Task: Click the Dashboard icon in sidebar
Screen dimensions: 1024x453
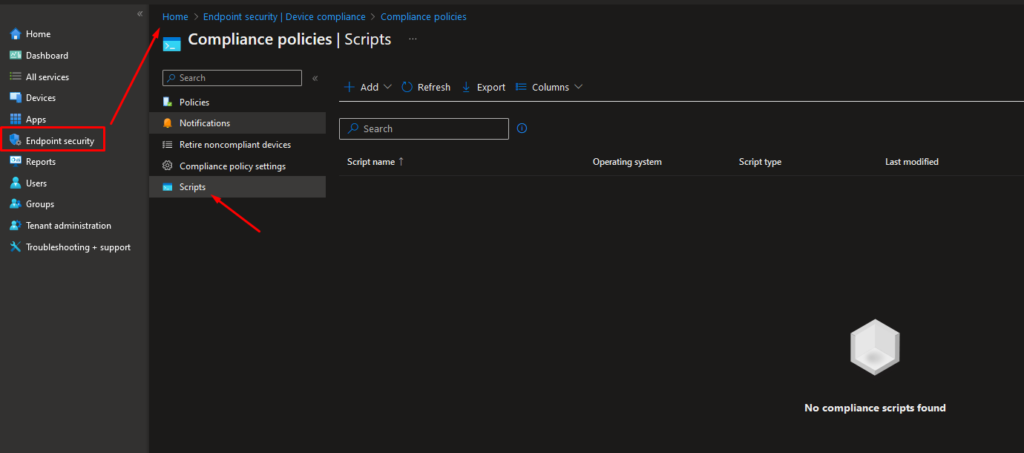Action: (16, 55)
